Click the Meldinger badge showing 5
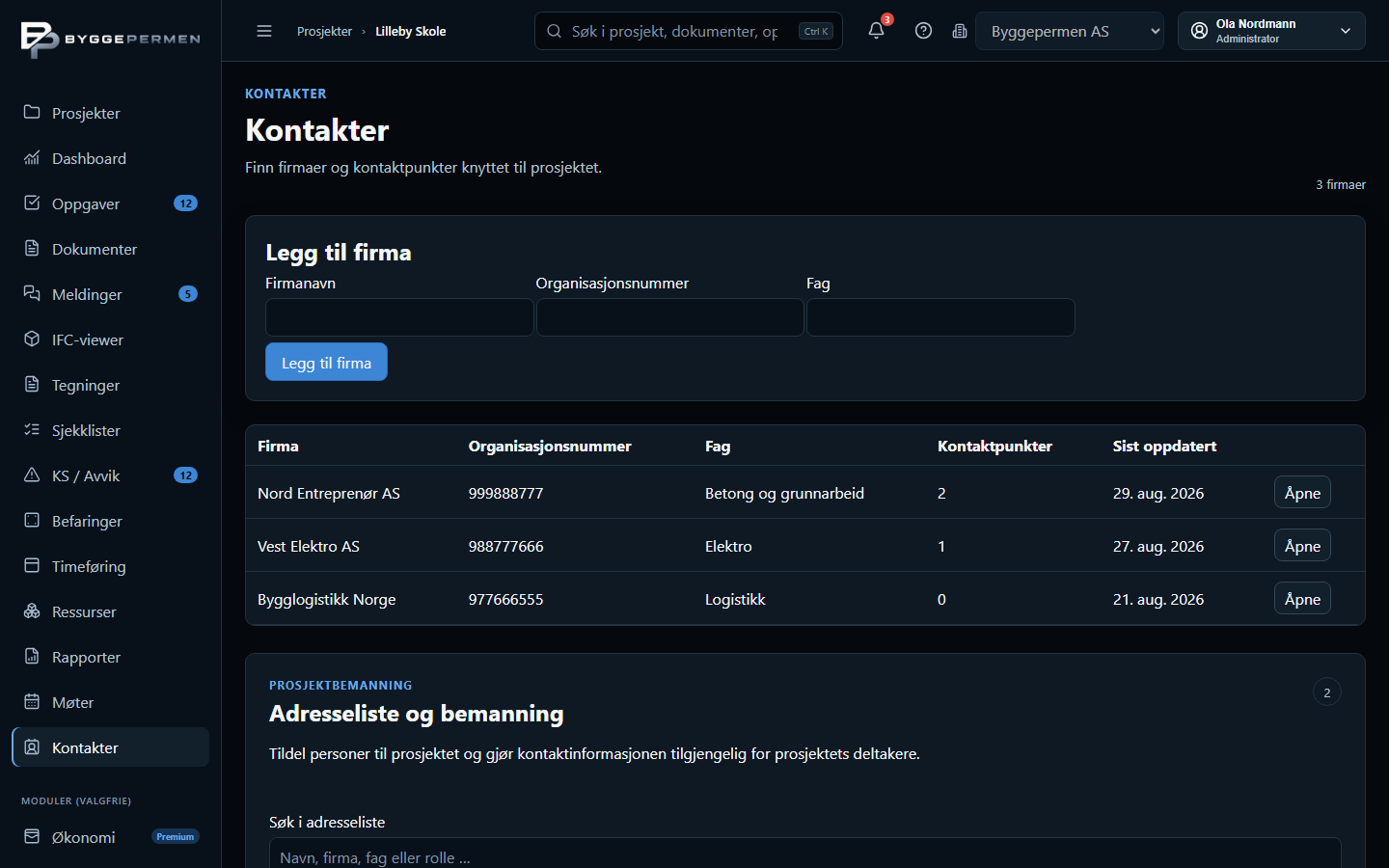This screenshot has height=868, width=1389. tap(188, 294)
